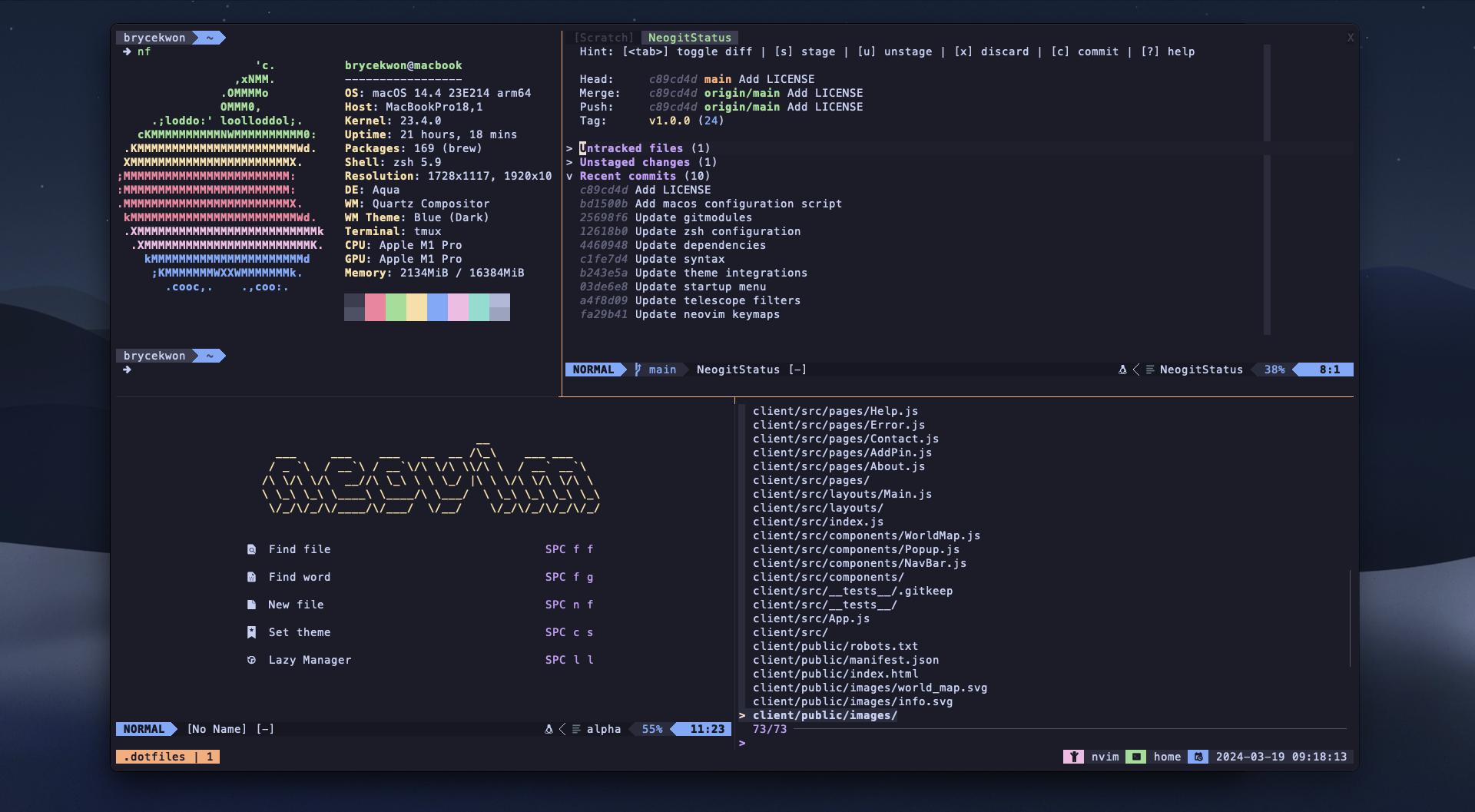Click the 38% position indicator

click(x=1274, y=370)
